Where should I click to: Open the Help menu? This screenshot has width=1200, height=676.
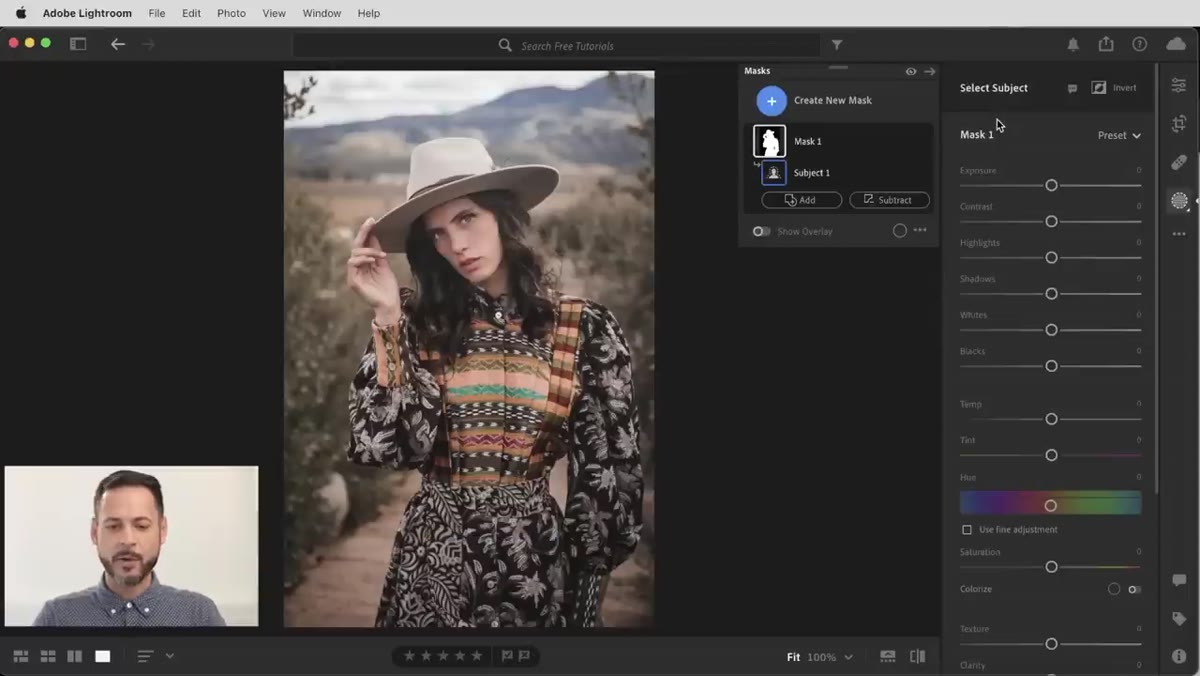[x=368, y=13]
